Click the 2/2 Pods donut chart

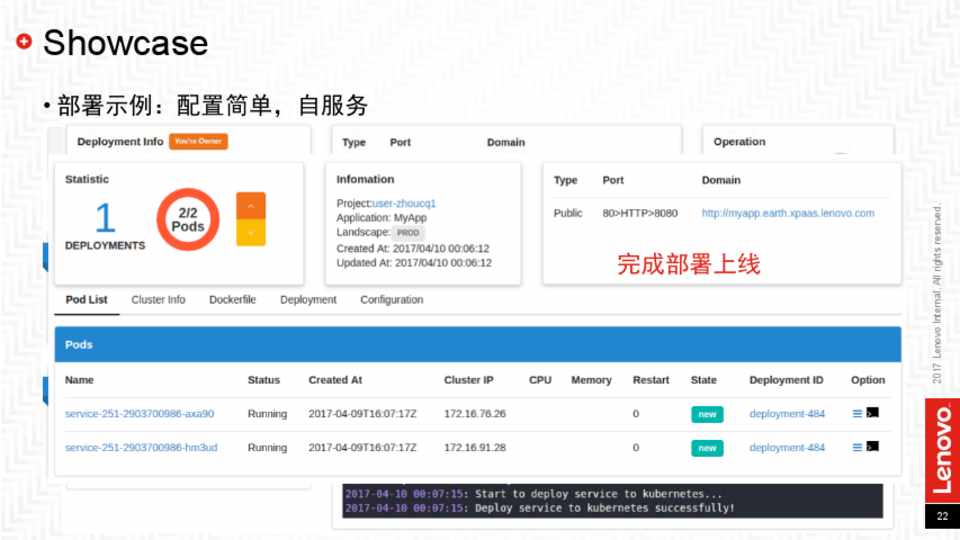pyautogui.click(x=188, y=219)
